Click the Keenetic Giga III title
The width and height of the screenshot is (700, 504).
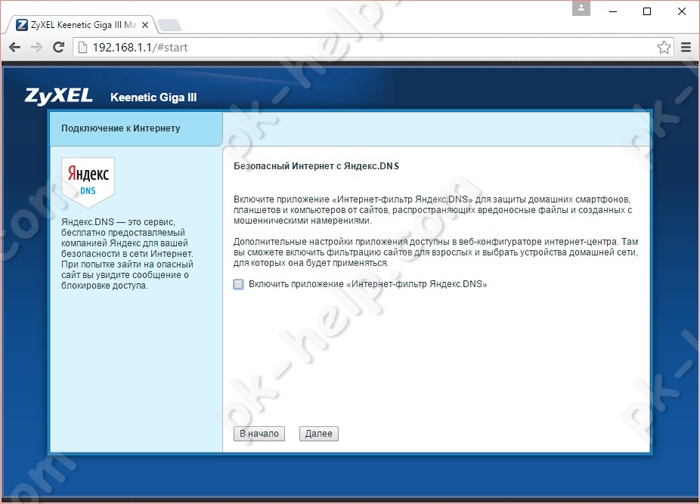point(154,97)
